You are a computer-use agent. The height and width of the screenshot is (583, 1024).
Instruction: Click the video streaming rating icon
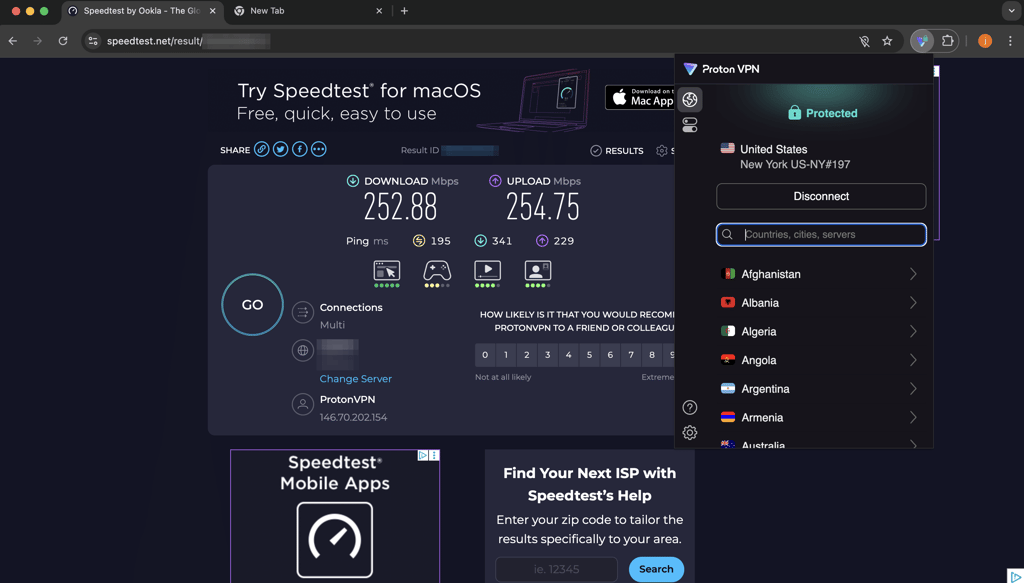(x=487, y=273)
